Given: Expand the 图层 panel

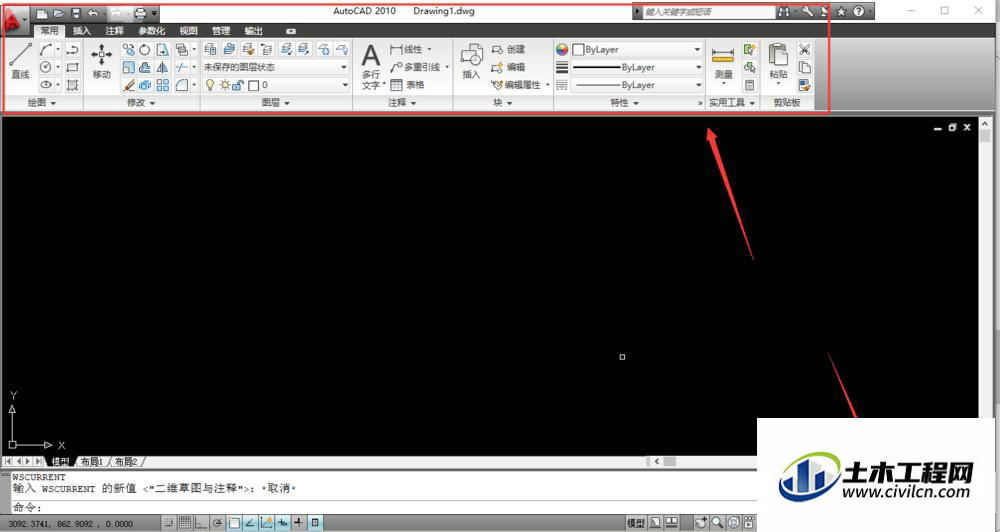Looking at the screenshot, I should click(x=276, y=103).
